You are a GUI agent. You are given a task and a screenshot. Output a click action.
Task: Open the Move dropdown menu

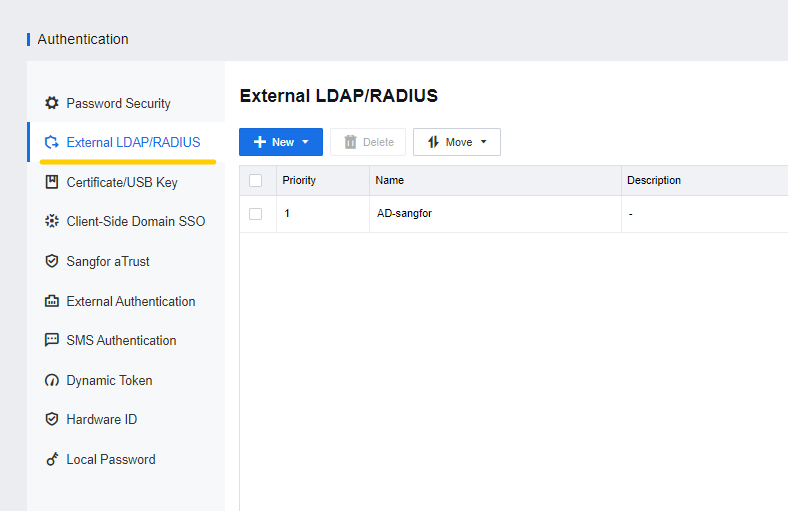[457, 142]
